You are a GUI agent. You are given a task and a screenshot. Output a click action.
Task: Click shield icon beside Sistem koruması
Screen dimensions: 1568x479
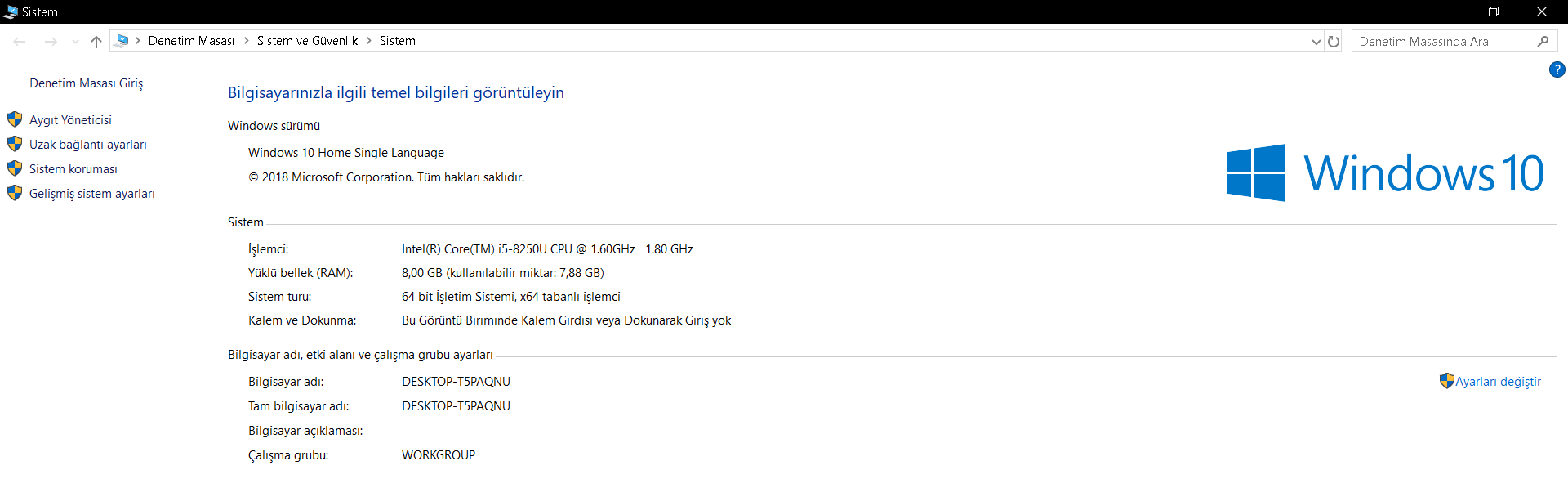pyautogui.click(x=15, y=168)
